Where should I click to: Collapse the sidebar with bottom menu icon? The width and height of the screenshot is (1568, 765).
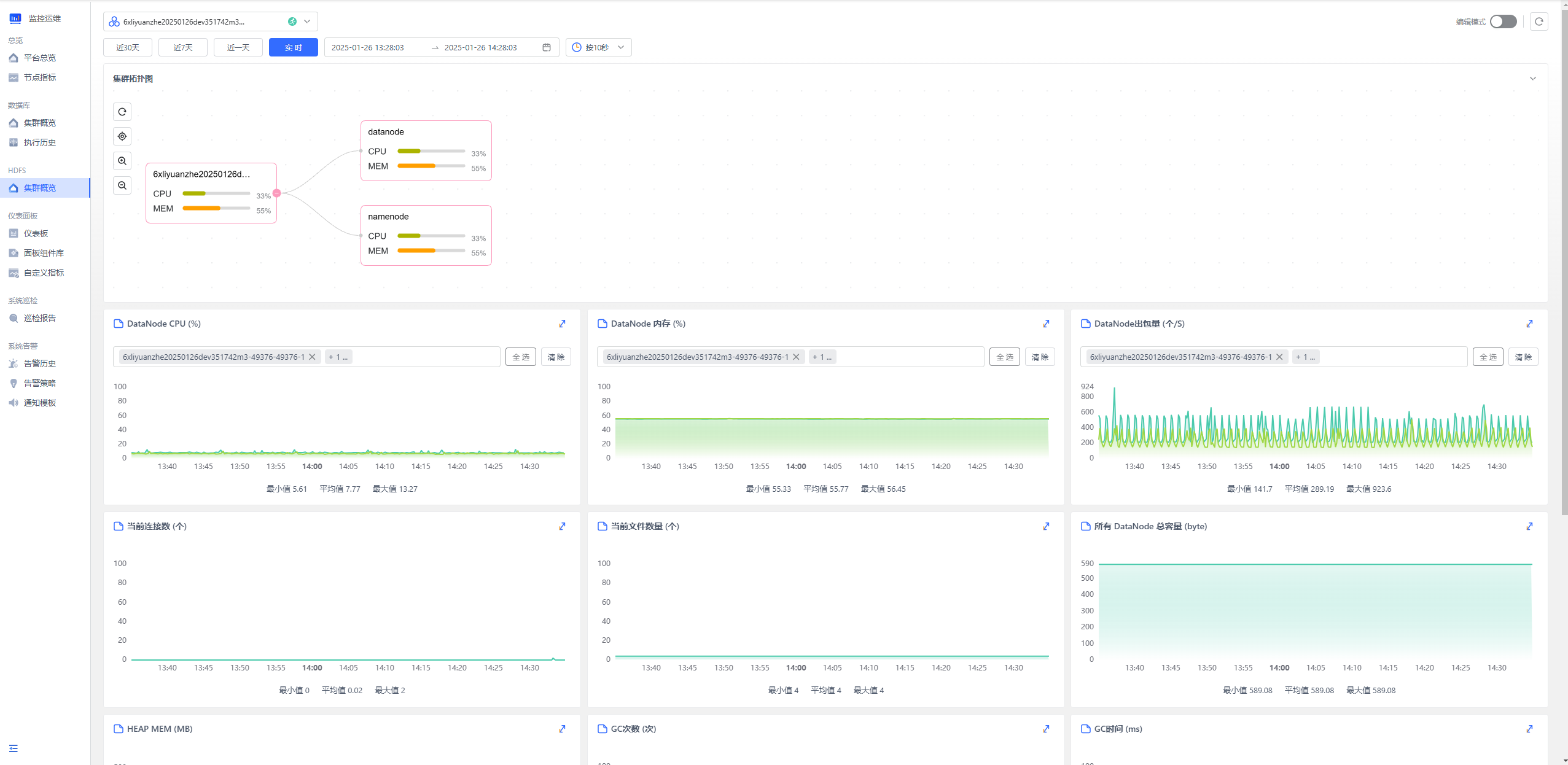[14, 748]
